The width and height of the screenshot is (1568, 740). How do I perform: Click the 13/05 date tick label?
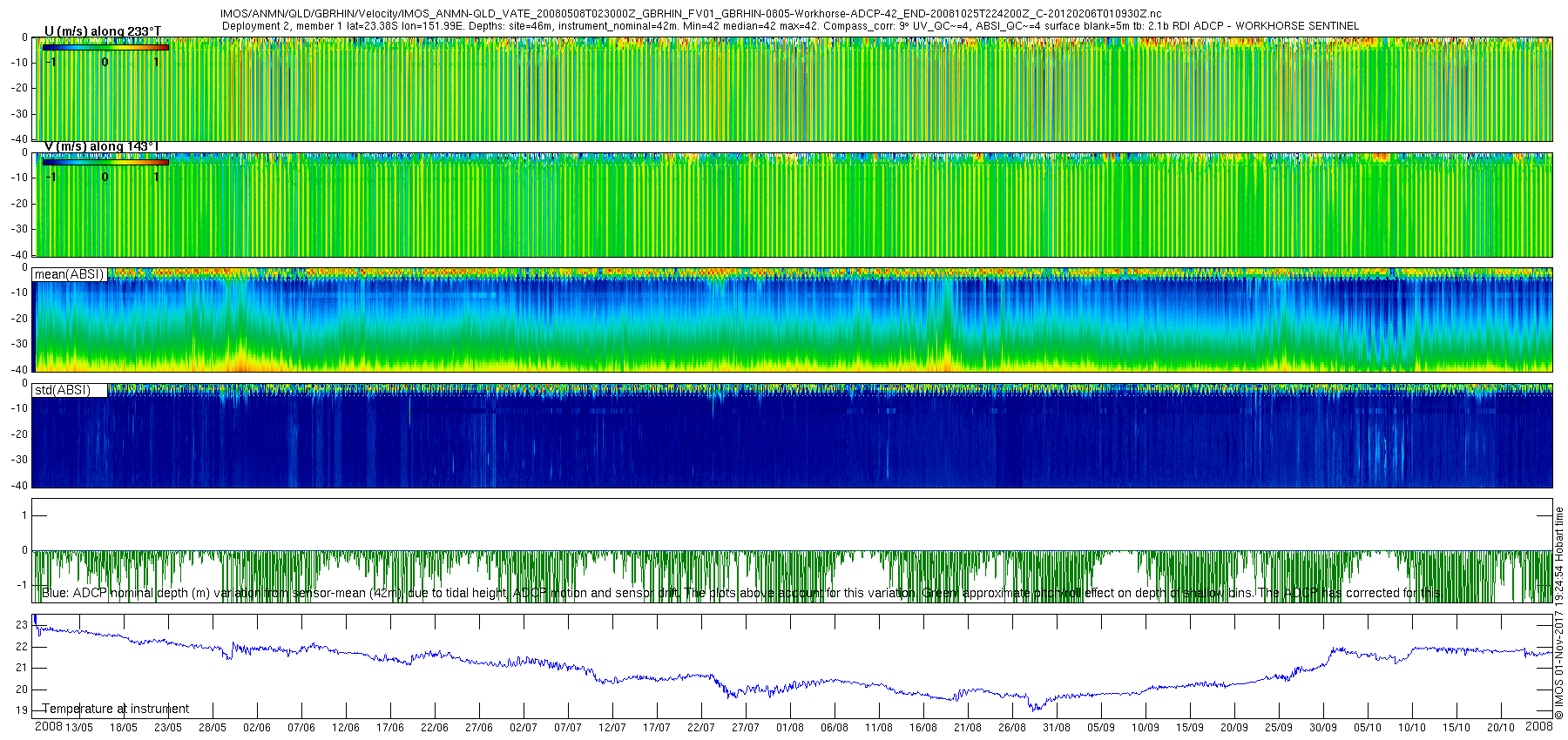point(78,728)
